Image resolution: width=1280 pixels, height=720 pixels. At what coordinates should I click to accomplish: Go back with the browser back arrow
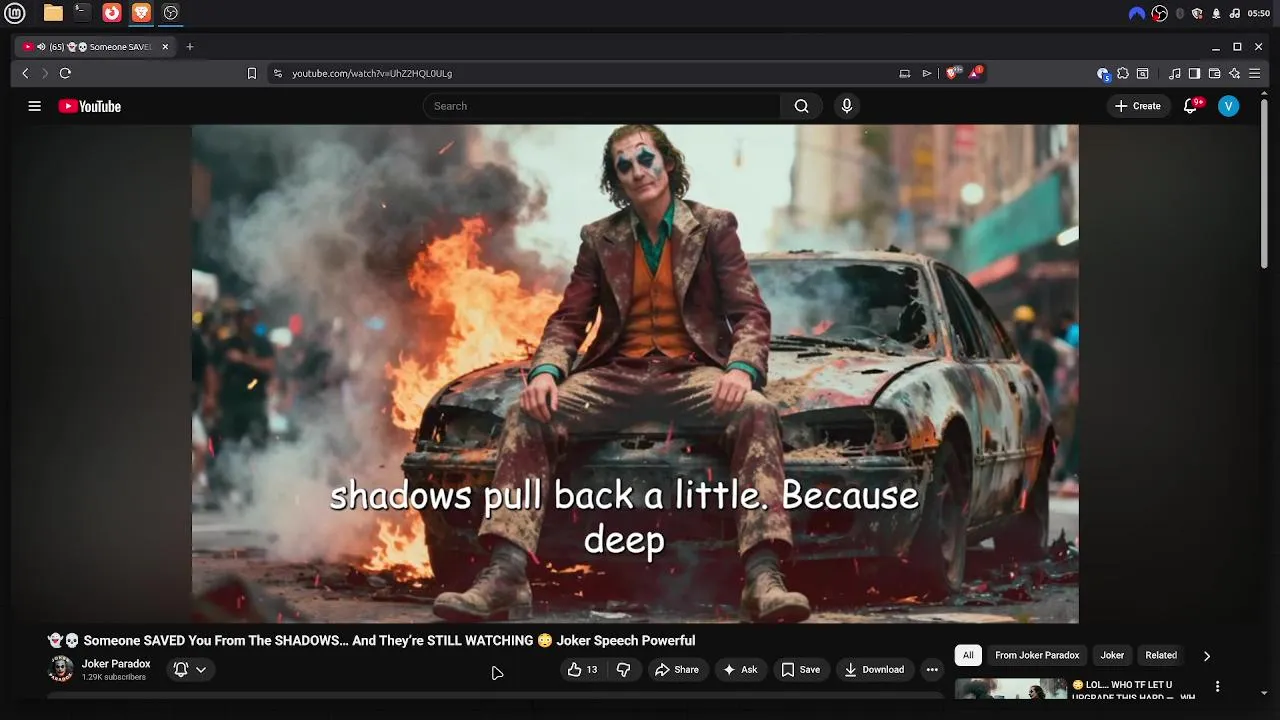tap(26, 73)
